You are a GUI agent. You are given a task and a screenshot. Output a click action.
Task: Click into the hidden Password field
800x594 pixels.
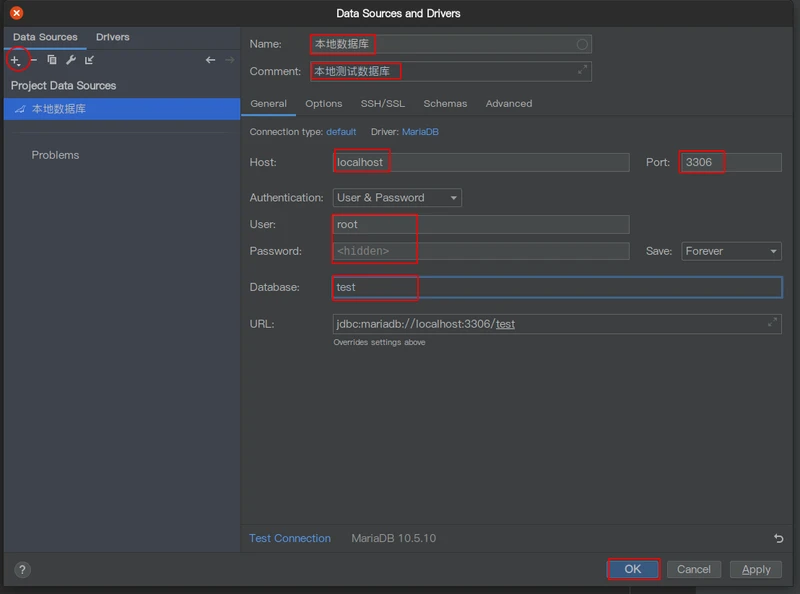(x=481, y=251)
